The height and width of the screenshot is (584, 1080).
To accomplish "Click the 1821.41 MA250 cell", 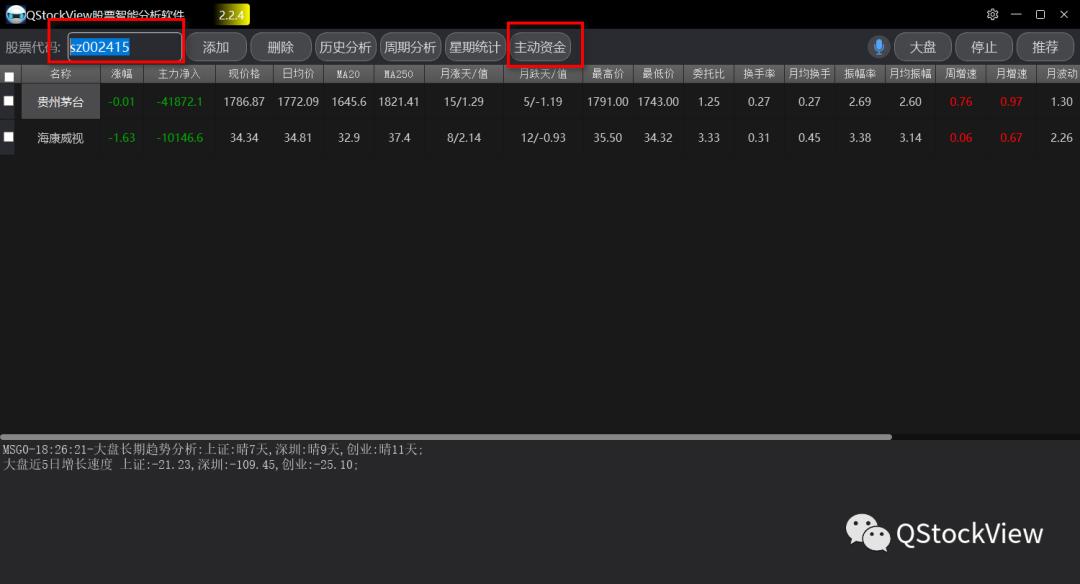I will click(x=399, y=101).
